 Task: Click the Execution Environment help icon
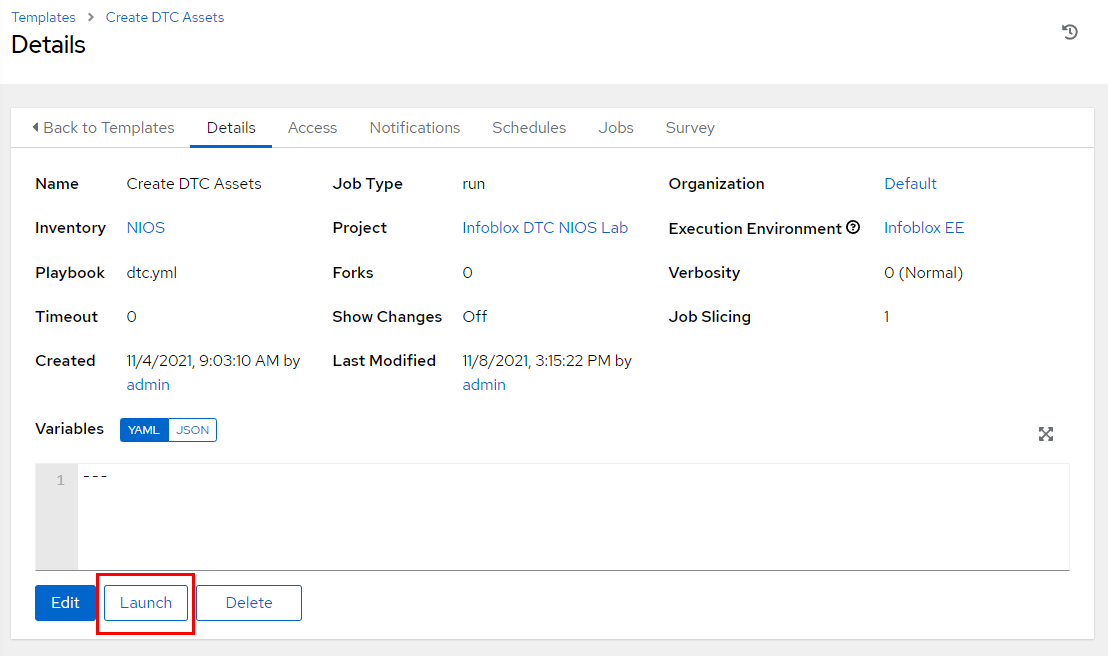pyautogui.click(x=853, y=228)
